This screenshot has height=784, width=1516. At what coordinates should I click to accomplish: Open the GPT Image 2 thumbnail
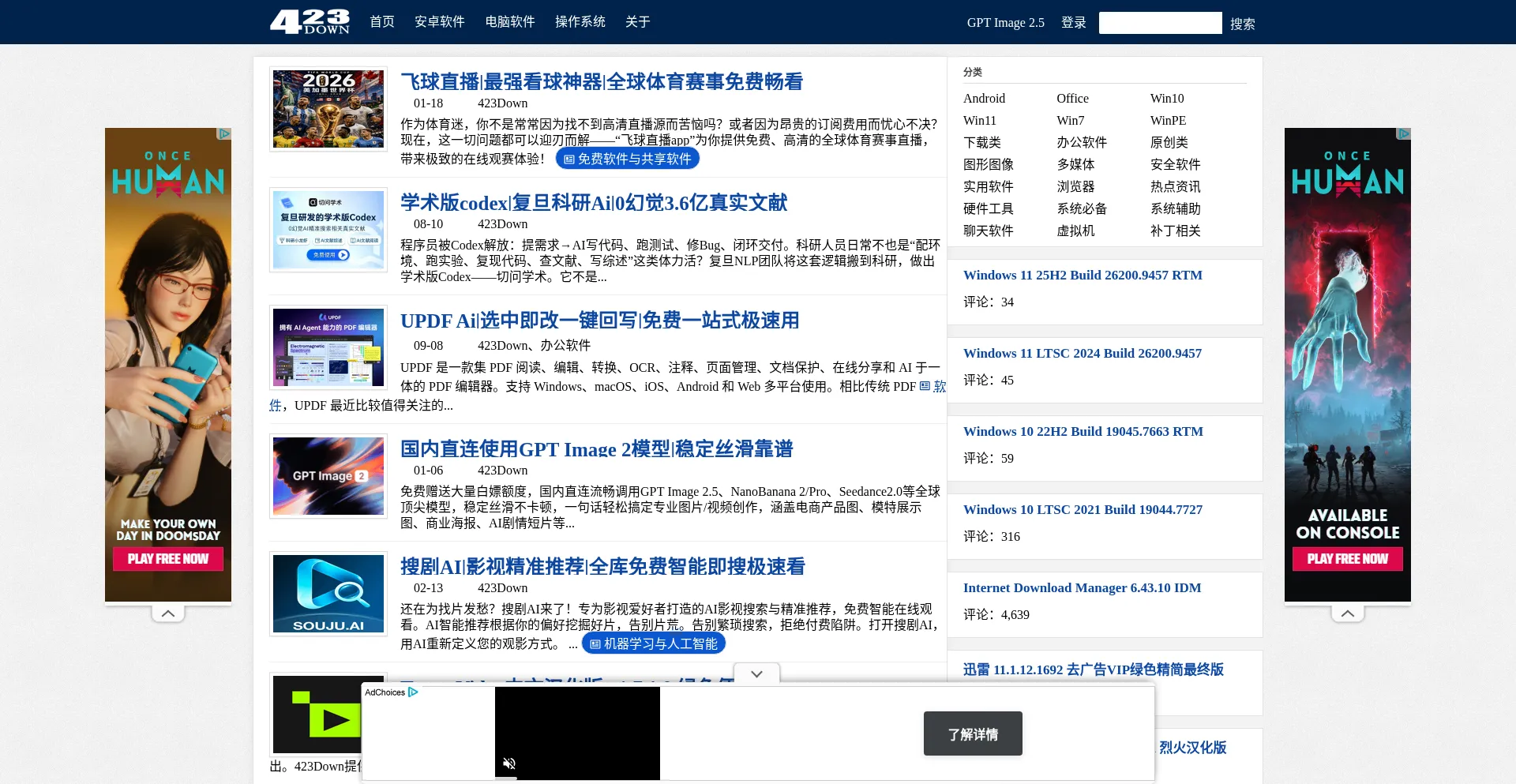pyautogui.click(x=328, y=476)
